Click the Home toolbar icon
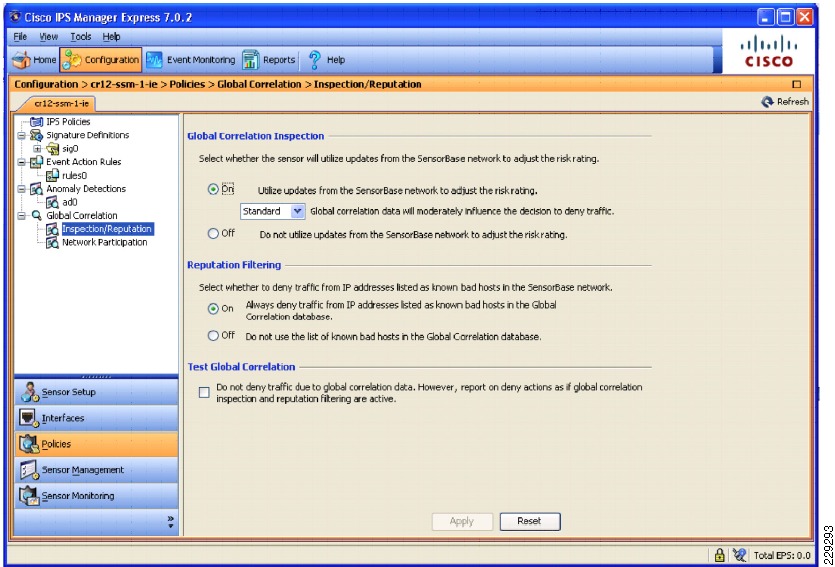Viewport: 835px width, 567px height. tap(21, 60)
